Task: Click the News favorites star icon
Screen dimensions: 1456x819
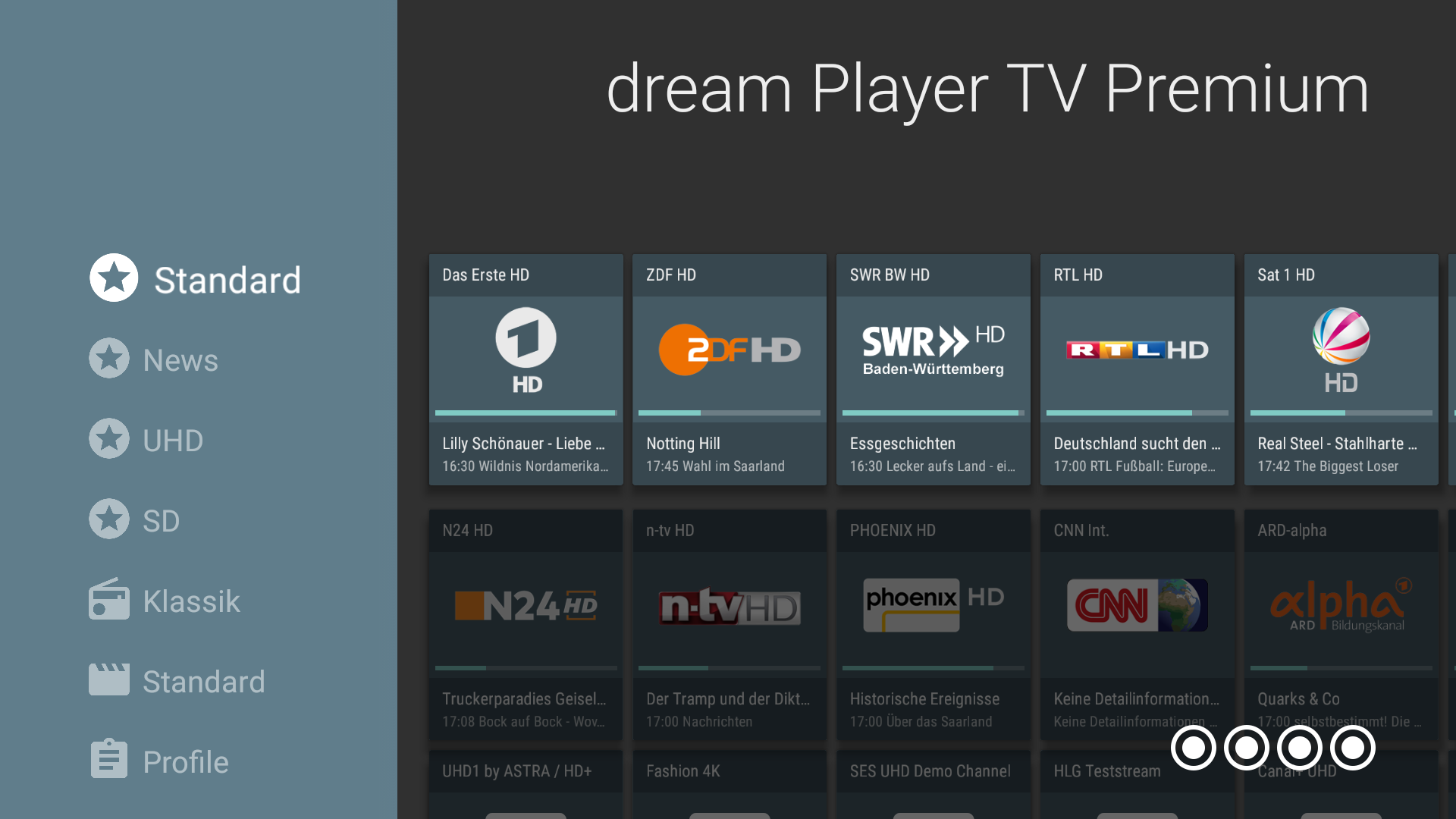Action: [109, 358]
